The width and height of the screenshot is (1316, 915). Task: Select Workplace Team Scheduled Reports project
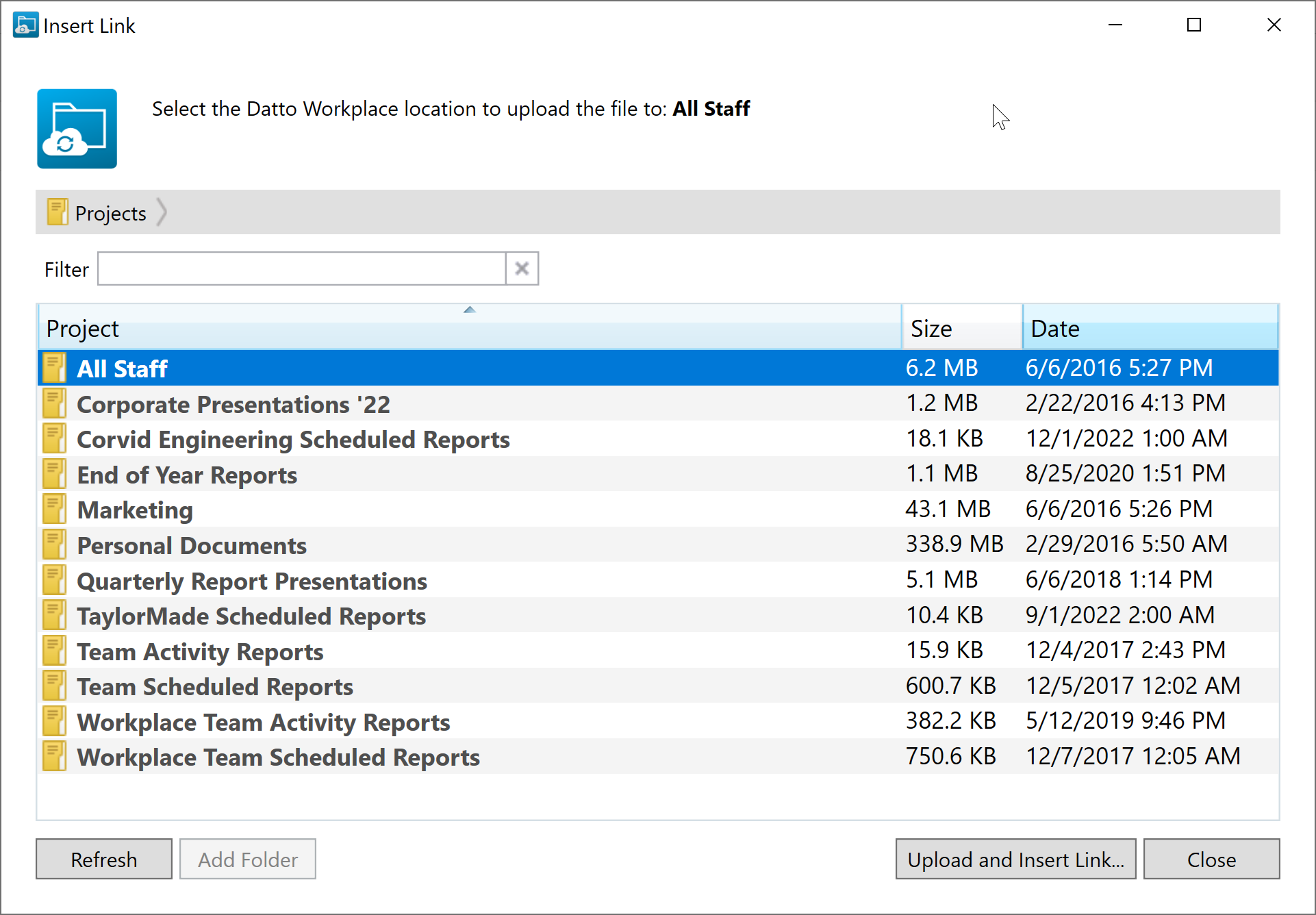(x=278, y=757)
